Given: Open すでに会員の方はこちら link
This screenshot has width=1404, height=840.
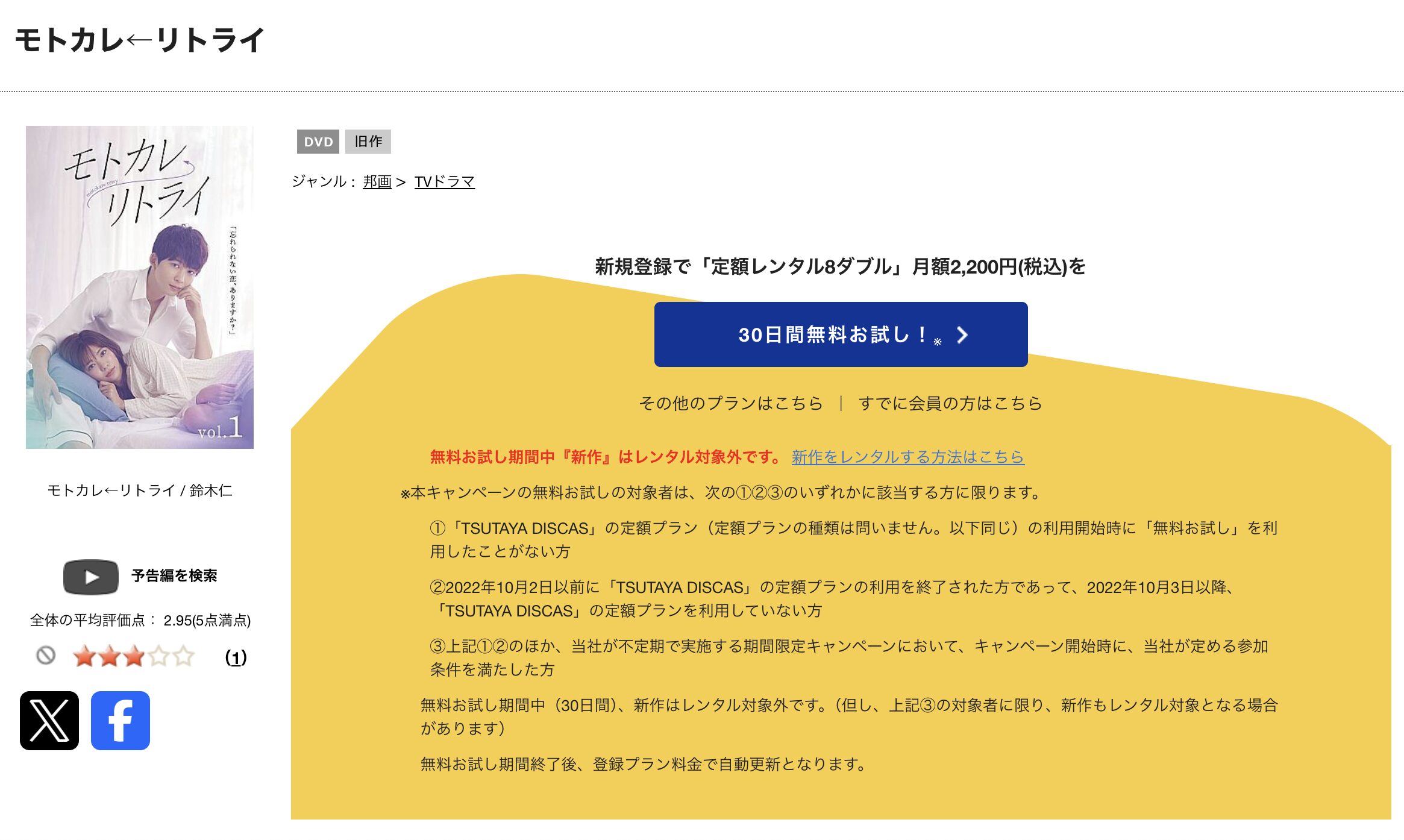Looking at the screenshot, I should (950, 403).
